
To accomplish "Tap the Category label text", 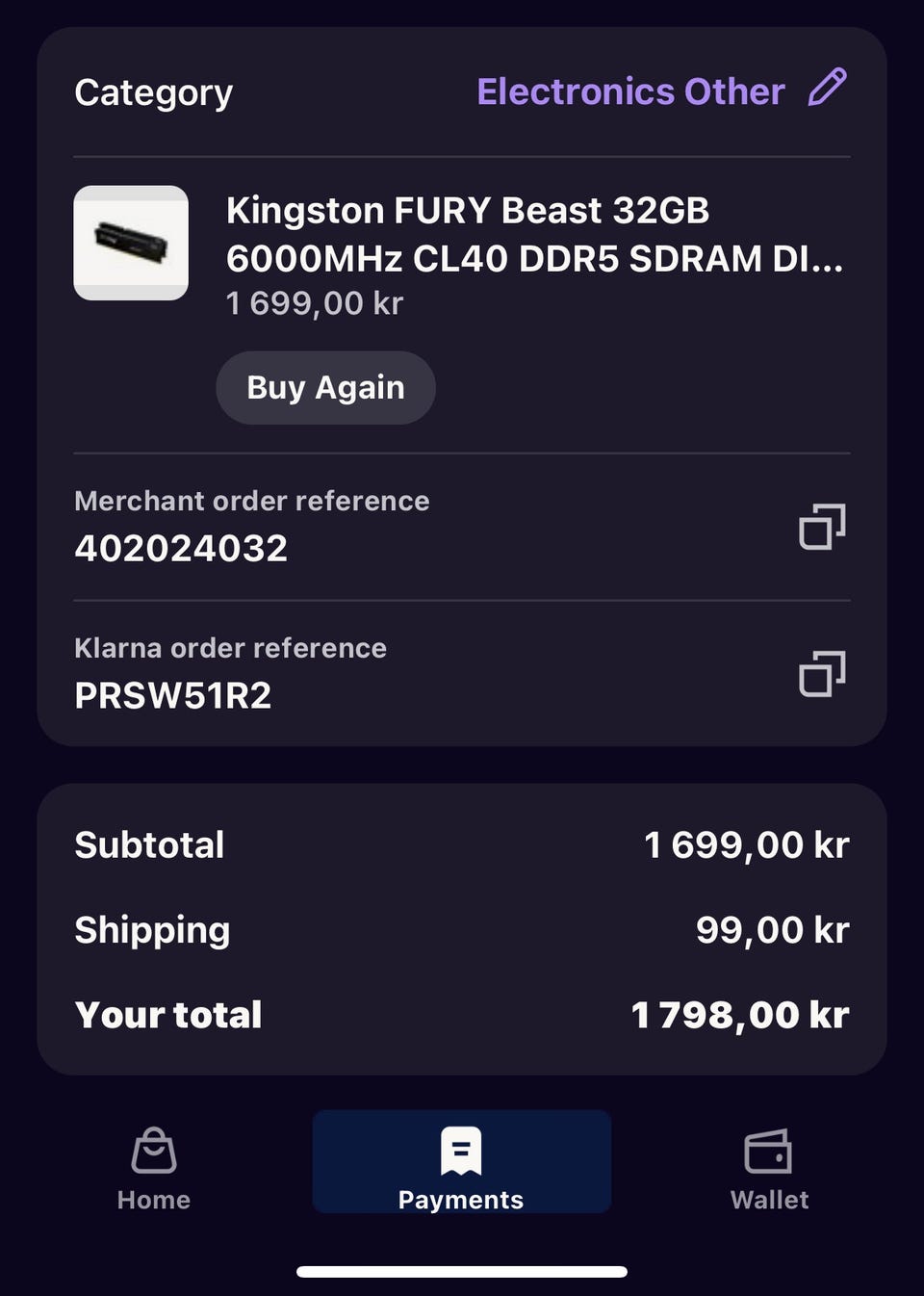I will pyautogui.click(x=154, y=92).
